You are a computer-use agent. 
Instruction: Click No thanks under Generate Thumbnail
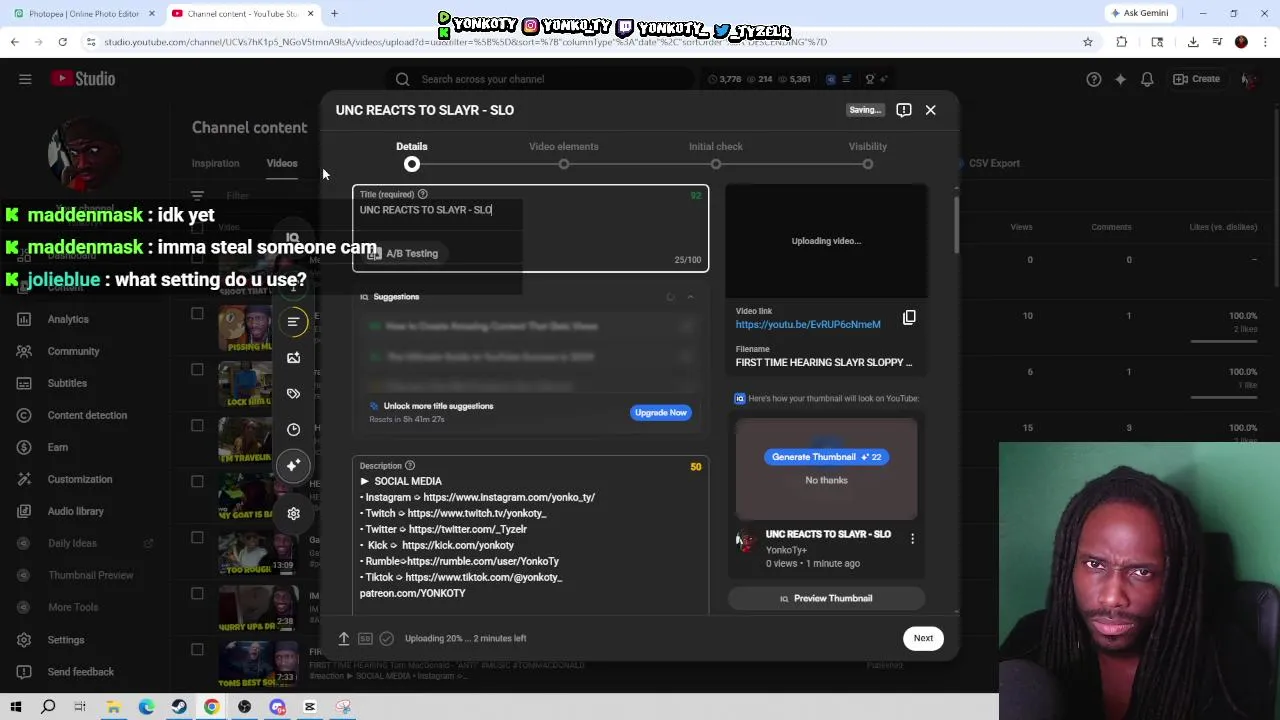827,480
